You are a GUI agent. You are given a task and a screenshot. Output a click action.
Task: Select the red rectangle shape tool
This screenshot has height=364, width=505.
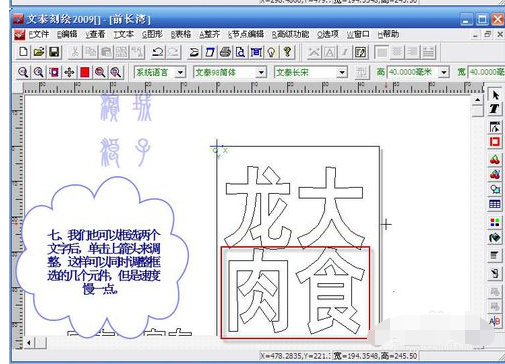tap(495, 142)
